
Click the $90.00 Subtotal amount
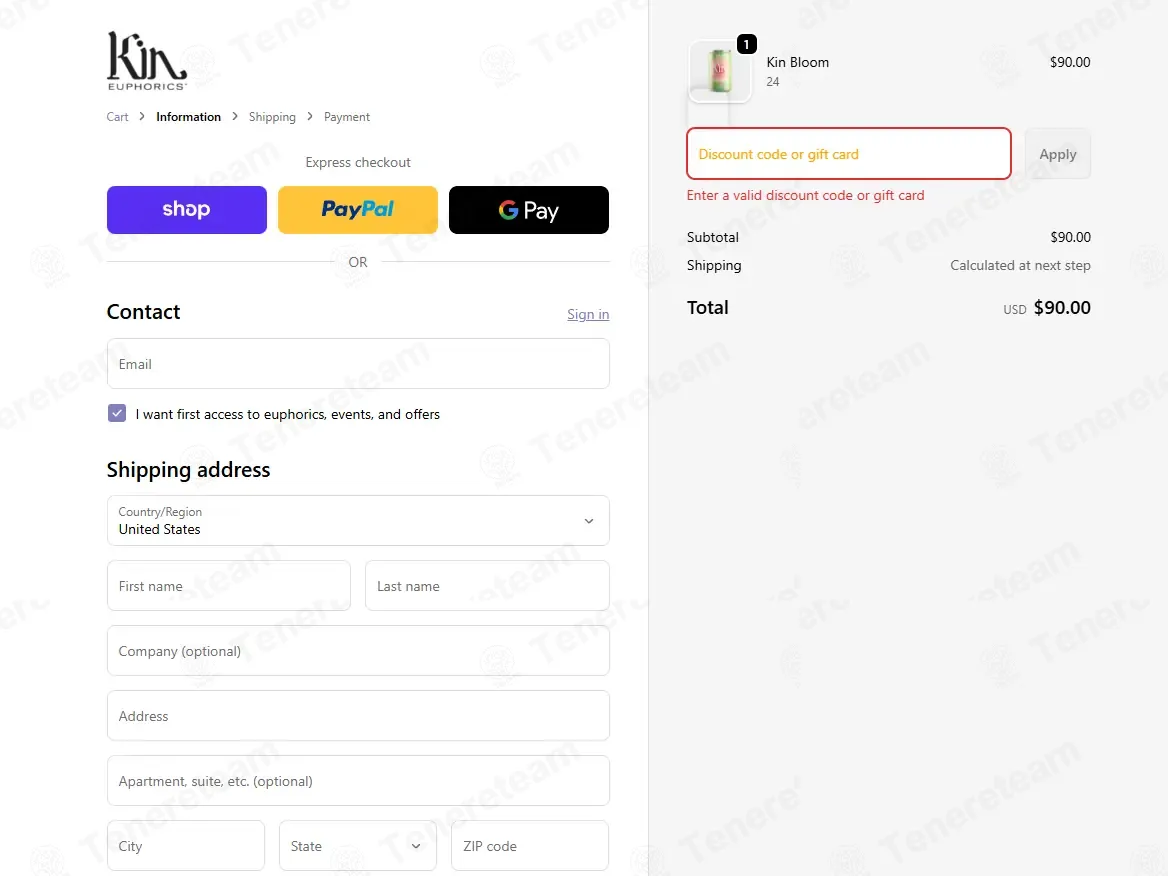coord(1070,237)
